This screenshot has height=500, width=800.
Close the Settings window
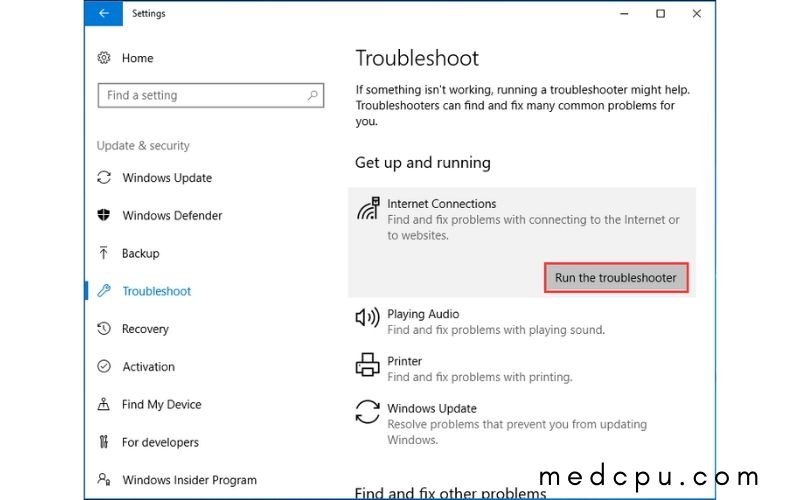(696, 14)
